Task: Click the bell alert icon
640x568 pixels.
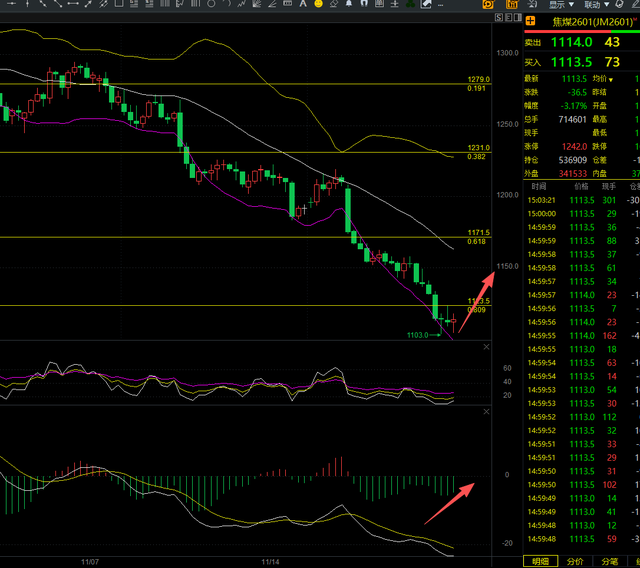Action: (349, 4)
